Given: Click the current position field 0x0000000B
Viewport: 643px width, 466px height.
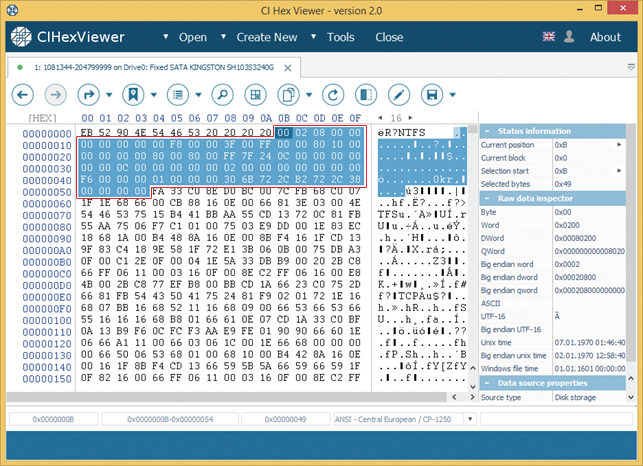Looking at the screenshot, I should click(53, 419).
